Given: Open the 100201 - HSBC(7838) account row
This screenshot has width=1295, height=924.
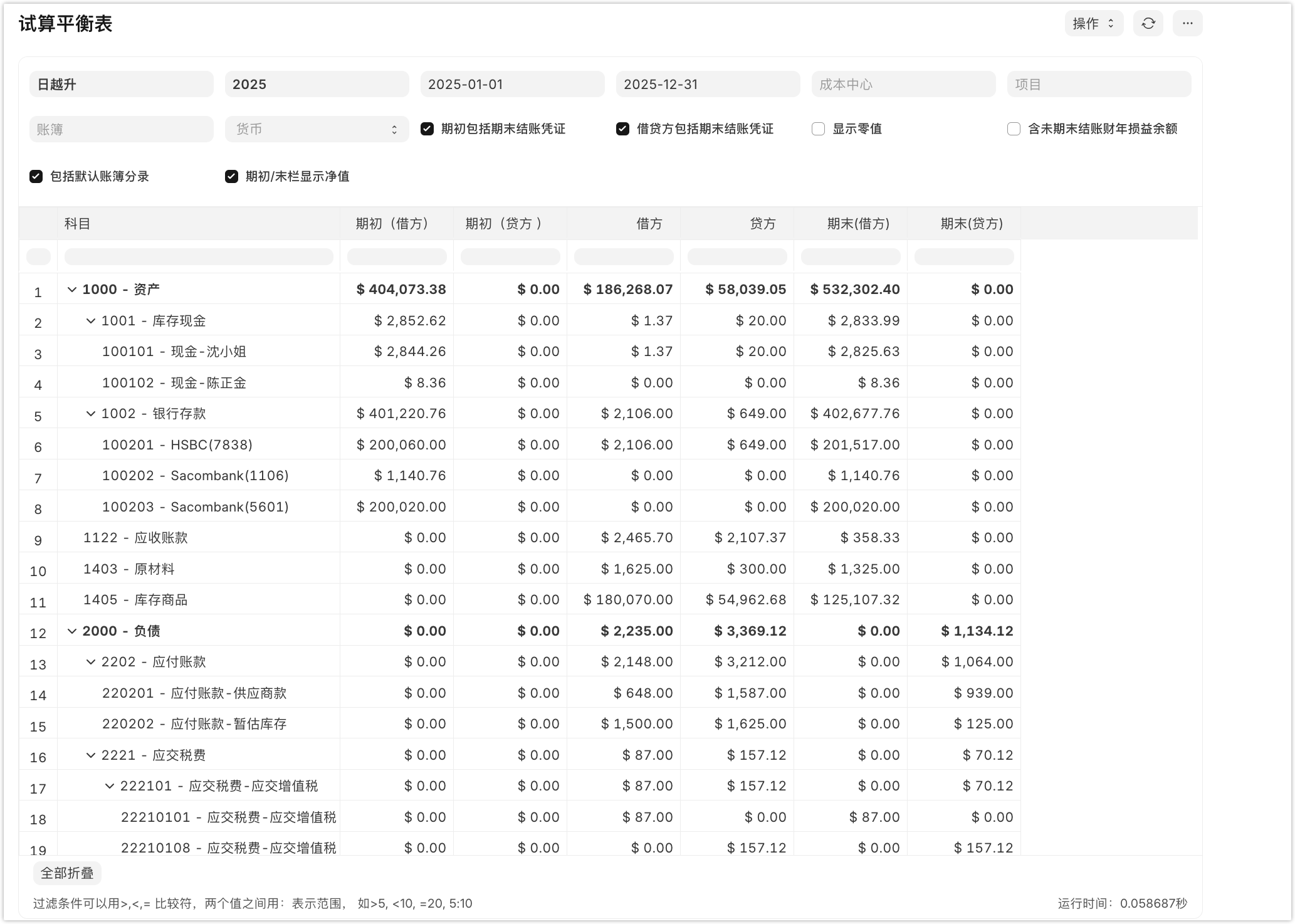Looking at the screenshot, I should 177,445.
